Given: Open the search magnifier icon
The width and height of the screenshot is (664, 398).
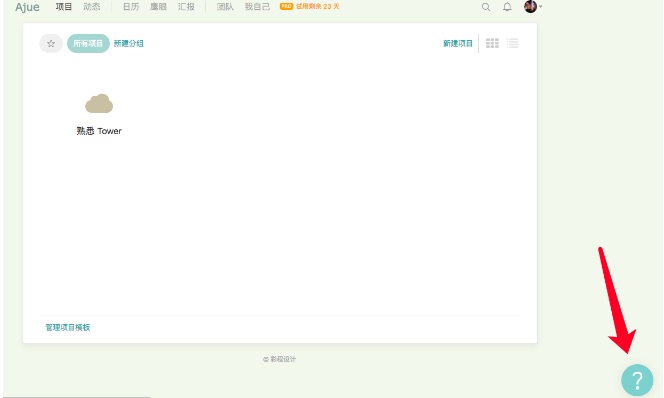Looking at the screenshot, I should 486,7.
